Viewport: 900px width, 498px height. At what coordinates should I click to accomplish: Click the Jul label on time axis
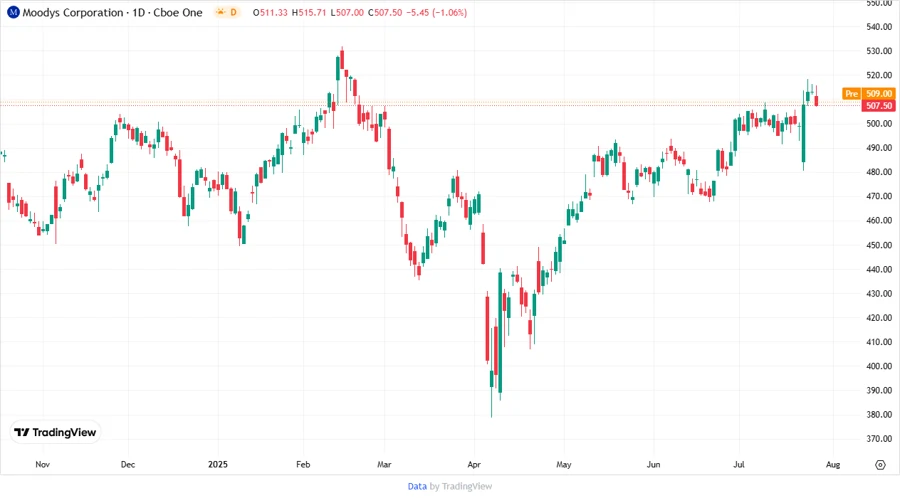(739, 464)
